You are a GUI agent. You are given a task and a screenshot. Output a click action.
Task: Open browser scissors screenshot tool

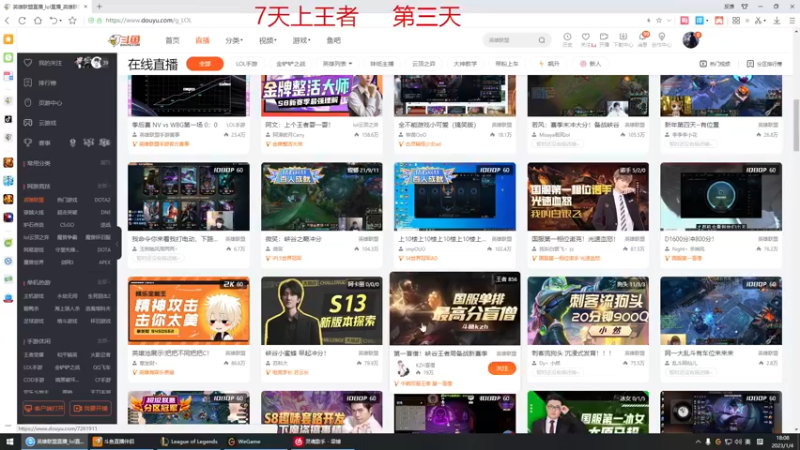coord(758,20)
